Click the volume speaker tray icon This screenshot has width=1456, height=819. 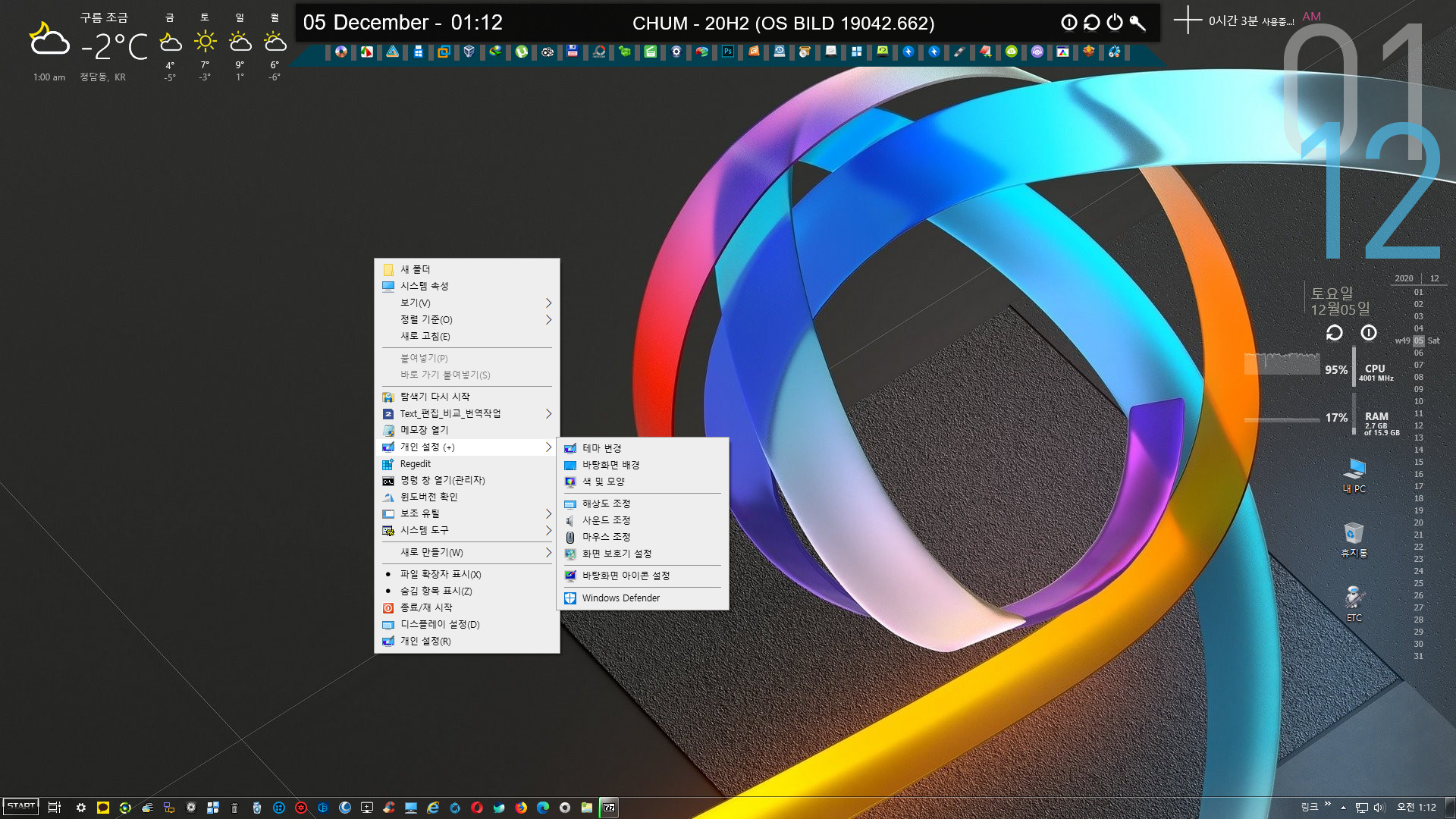(1379, 808)
